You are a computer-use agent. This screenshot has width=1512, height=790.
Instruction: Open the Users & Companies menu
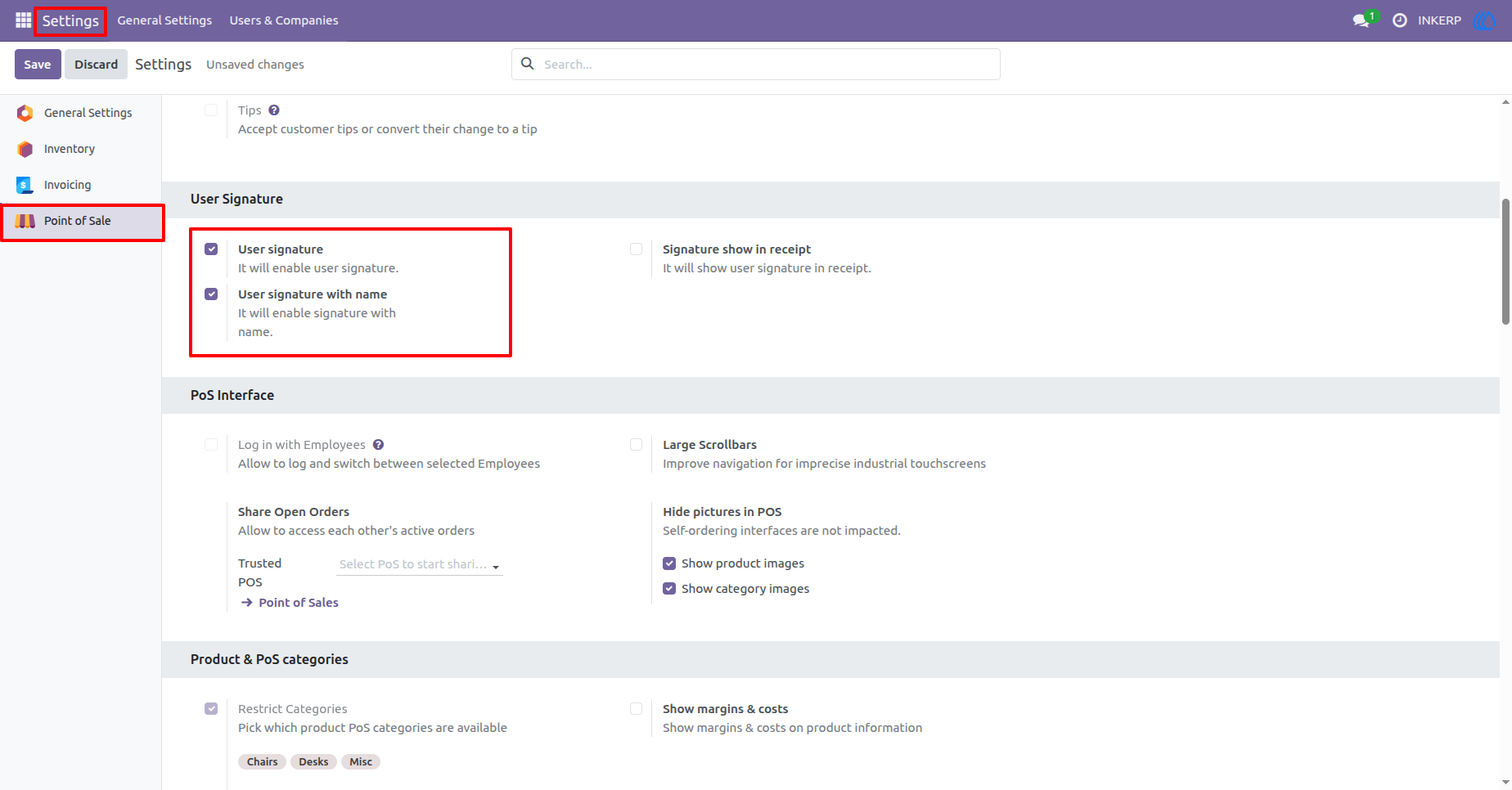[284, 20]
